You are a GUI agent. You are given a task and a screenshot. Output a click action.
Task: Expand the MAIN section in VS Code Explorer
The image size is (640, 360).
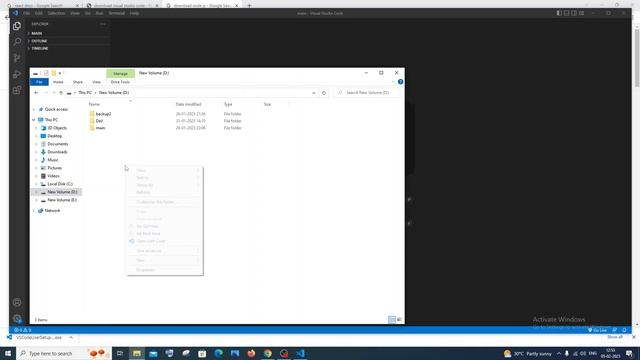(36, 33)
